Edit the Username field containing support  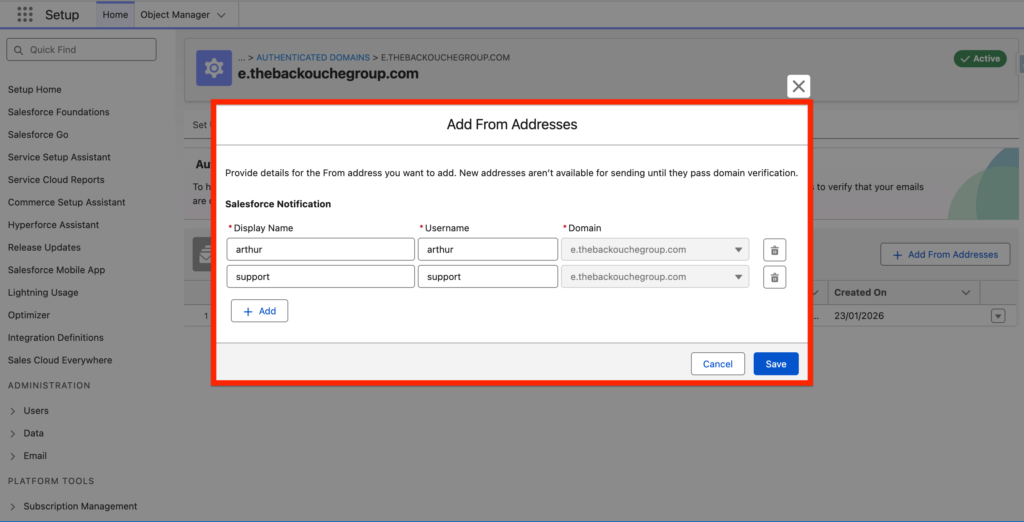click(x=487, y=277)
